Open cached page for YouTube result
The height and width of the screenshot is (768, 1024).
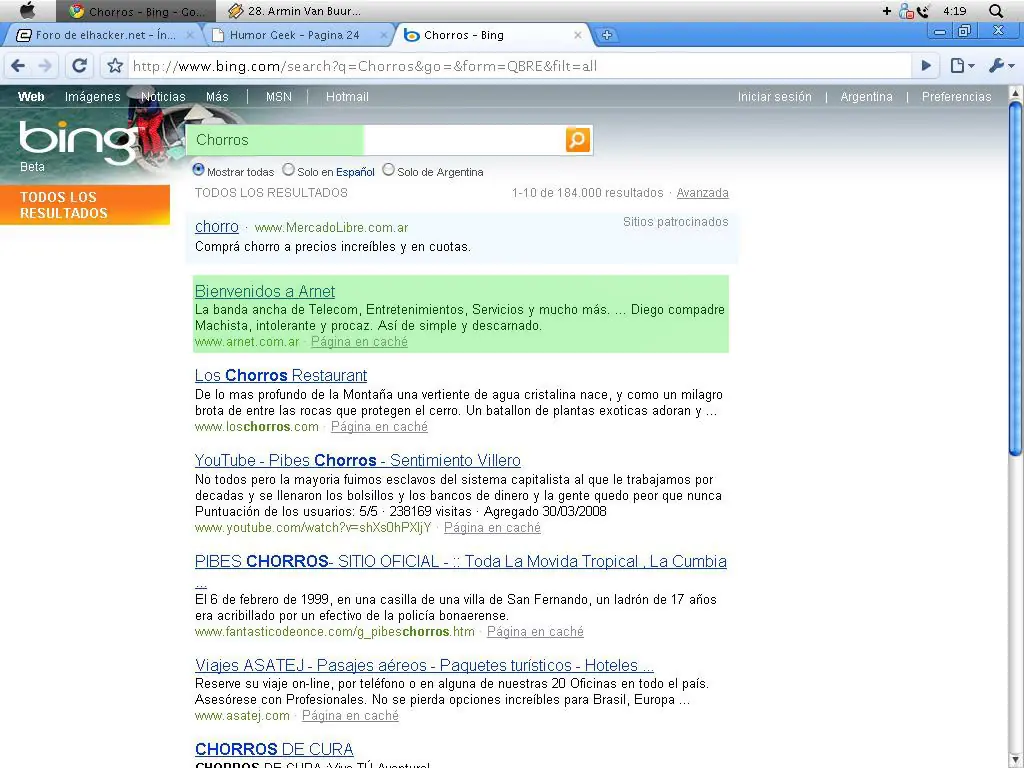(492, 528)
